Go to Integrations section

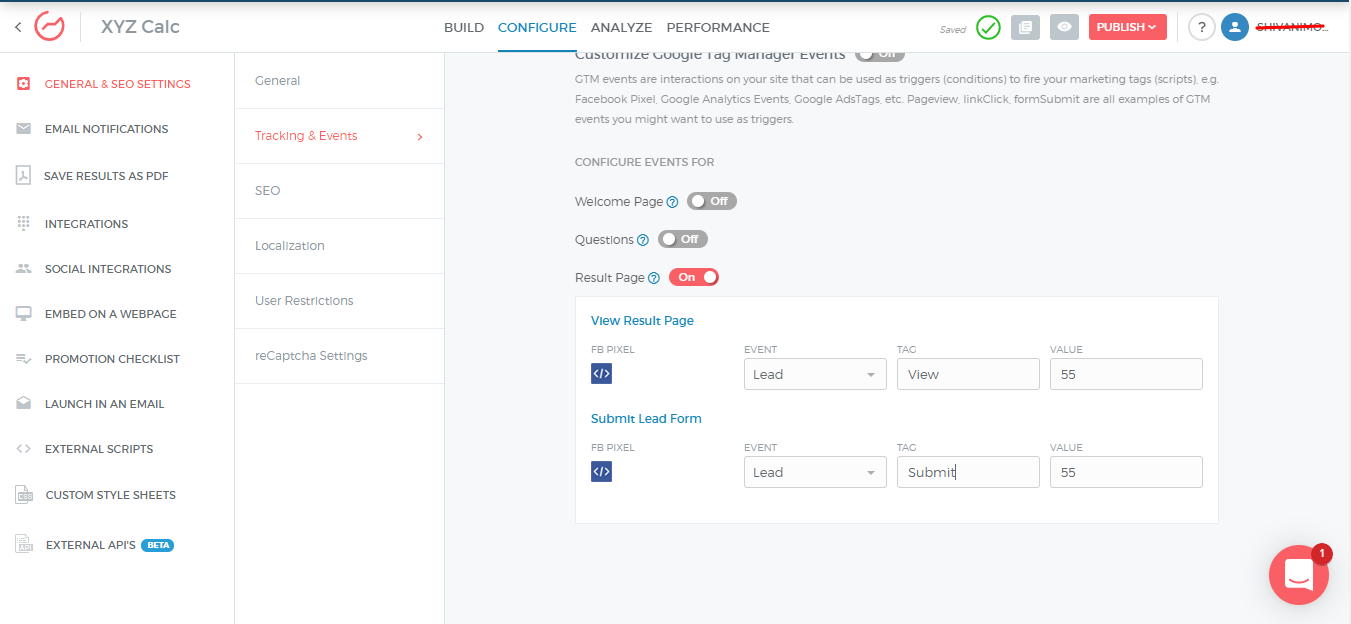(86, 224)
